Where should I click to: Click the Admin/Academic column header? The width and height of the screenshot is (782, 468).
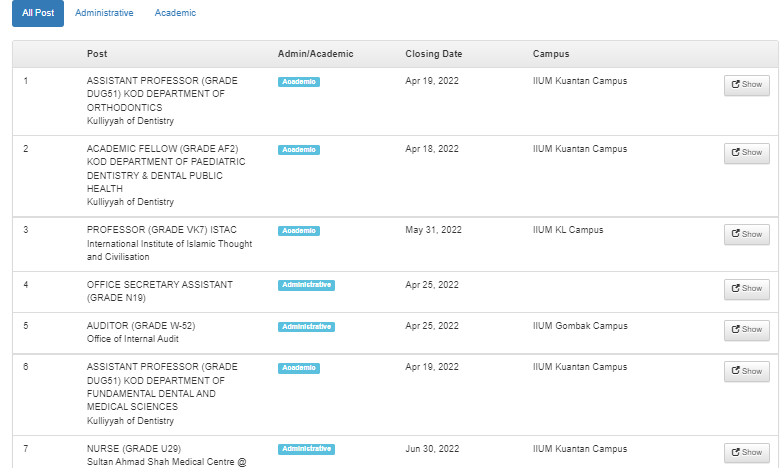(x=315, y=54)
